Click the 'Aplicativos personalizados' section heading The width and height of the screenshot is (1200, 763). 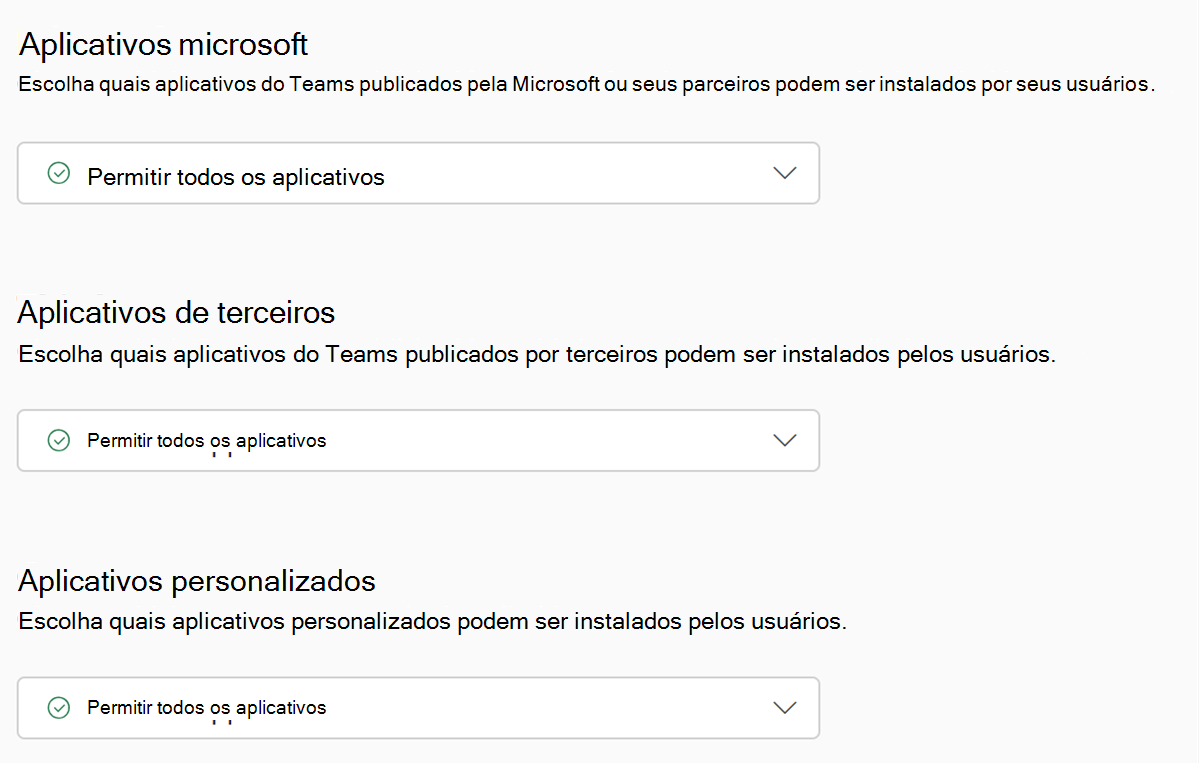(x=197, y=580)
